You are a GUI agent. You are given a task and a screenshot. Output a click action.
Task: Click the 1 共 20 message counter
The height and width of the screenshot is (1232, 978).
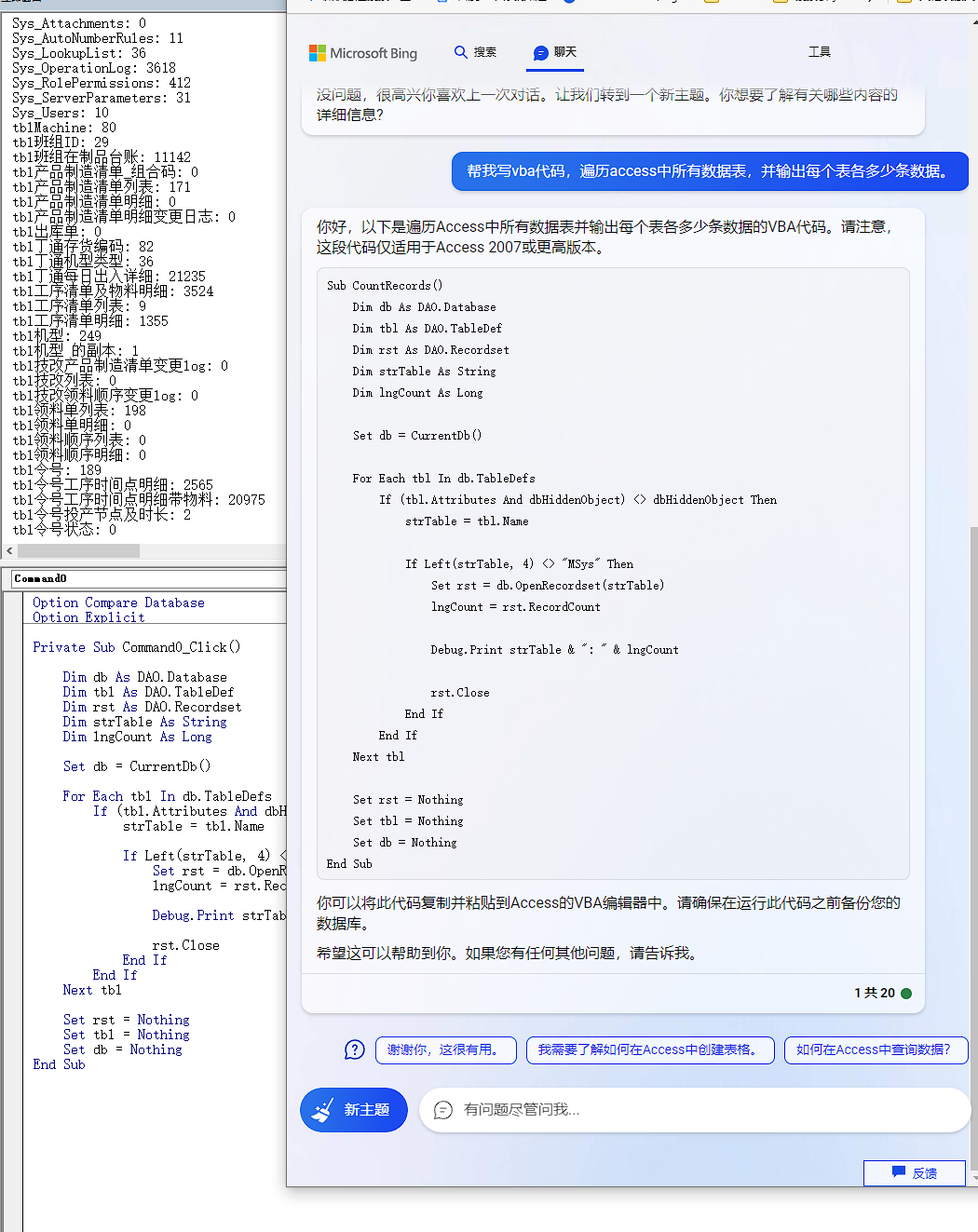(x=875, y=993)
